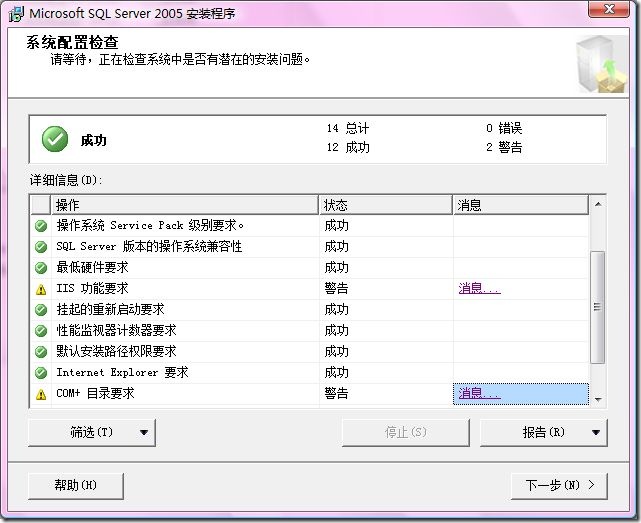Screen dimensions: 641x523
Task: Click the yellow warning icon beside IIS 功能要求
Action: [x=41, y=289]
